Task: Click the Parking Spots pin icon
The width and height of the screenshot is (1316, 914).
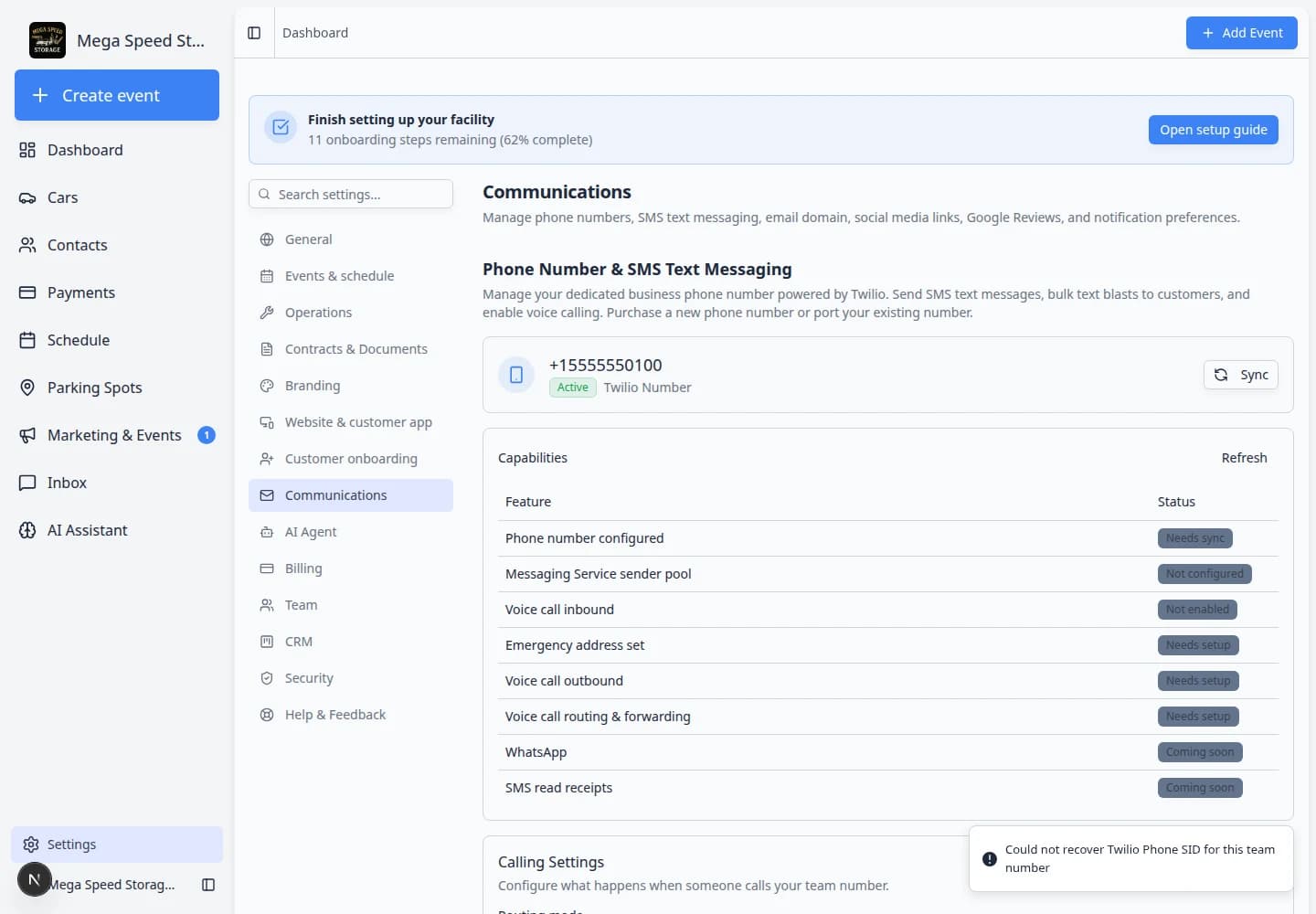Action: point(27,388)
